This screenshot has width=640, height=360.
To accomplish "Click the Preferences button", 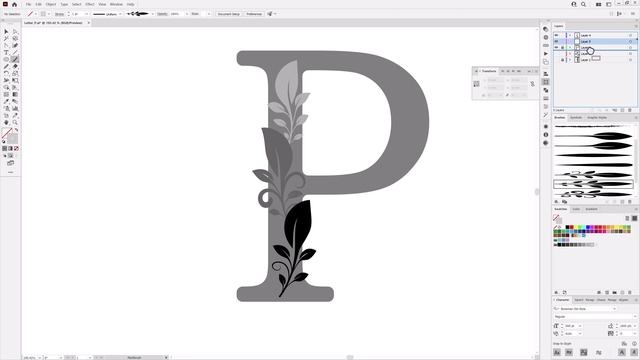I will (x=254, y=14).
